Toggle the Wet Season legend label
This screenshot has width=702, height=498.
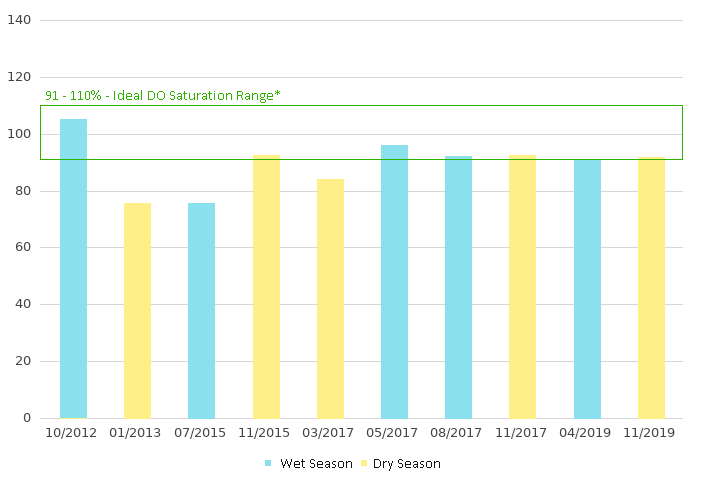pyautogui.click(x=316, y=464)
